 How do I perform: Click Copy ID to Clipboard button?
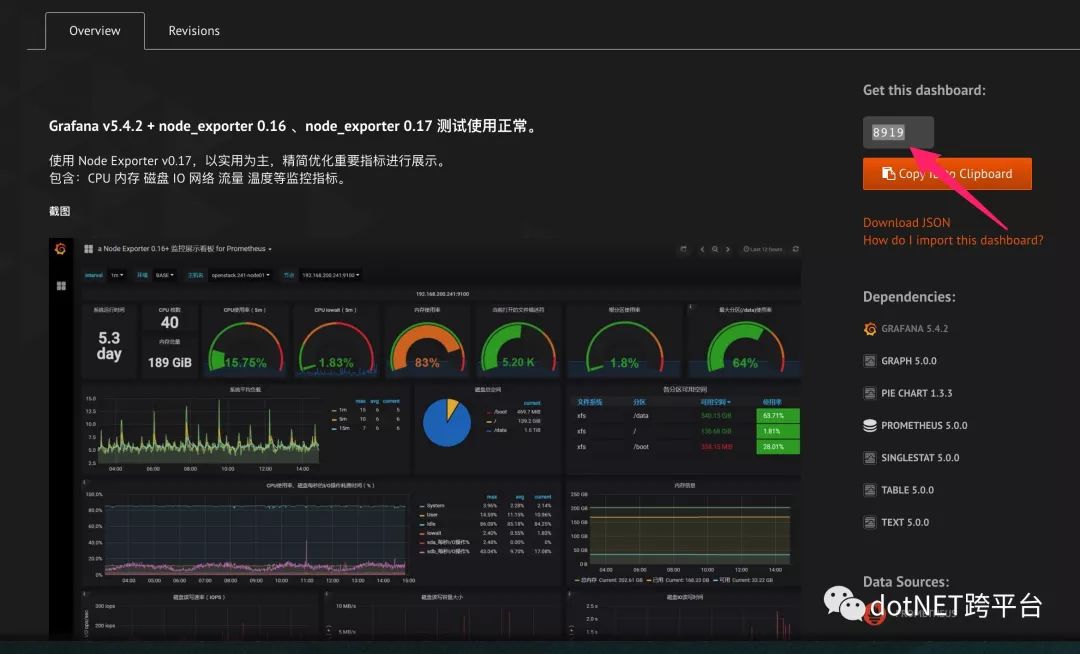[x=947, y=173]
